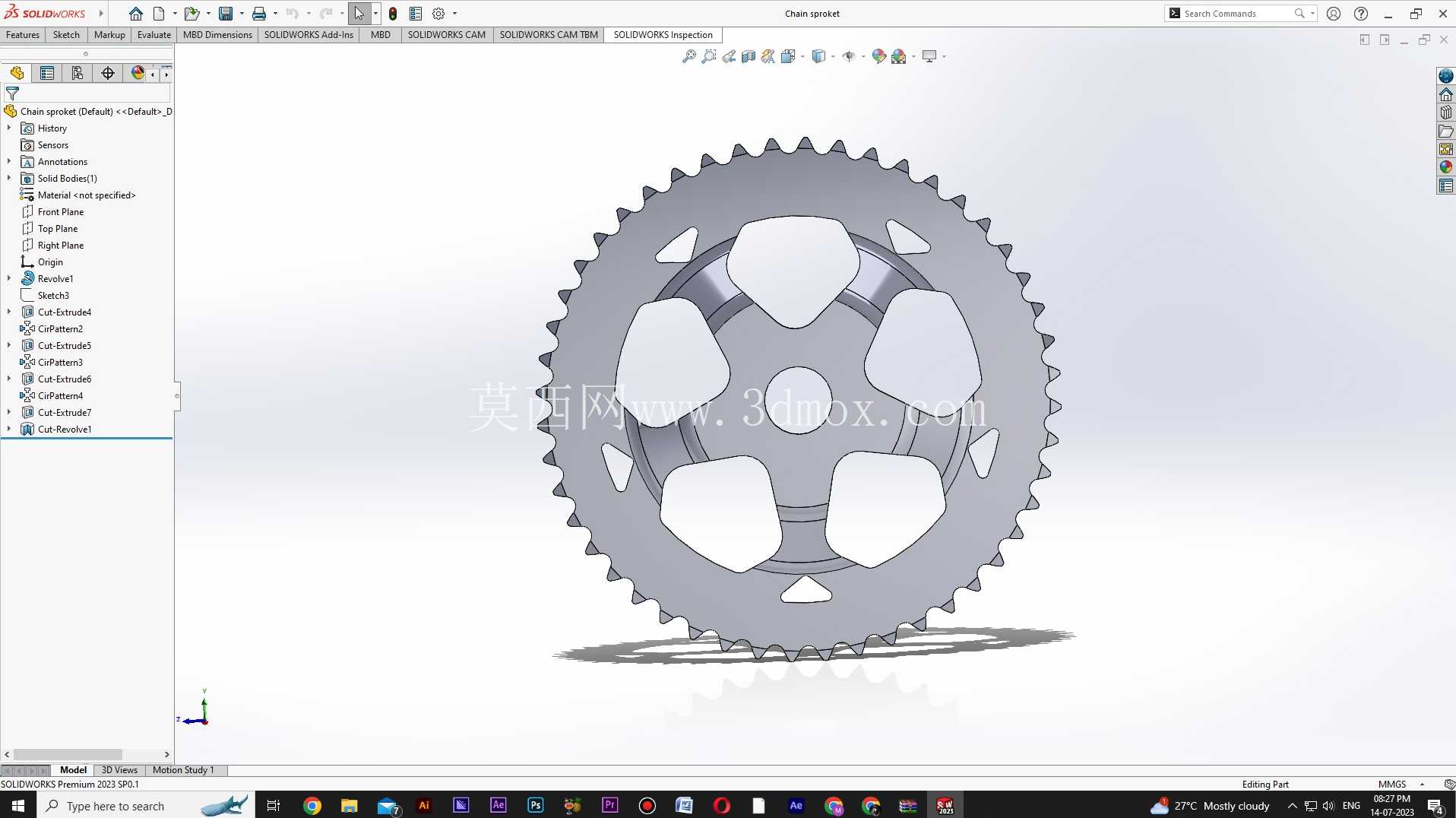Expand the Cut-Revolve1 feature
Viewport: 1456px width, 818px height.
pos(9,430)
